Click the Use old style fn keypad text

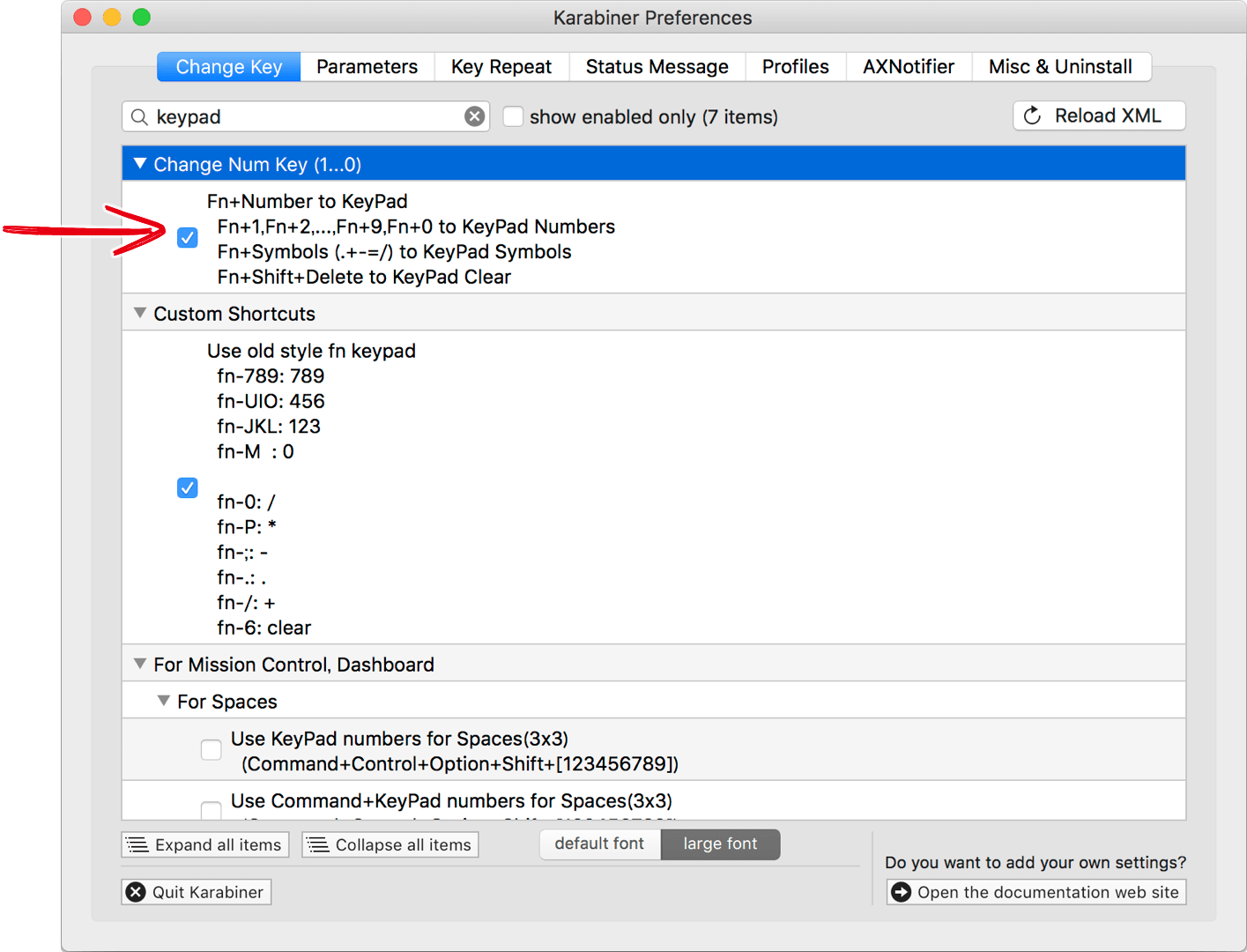311,351
